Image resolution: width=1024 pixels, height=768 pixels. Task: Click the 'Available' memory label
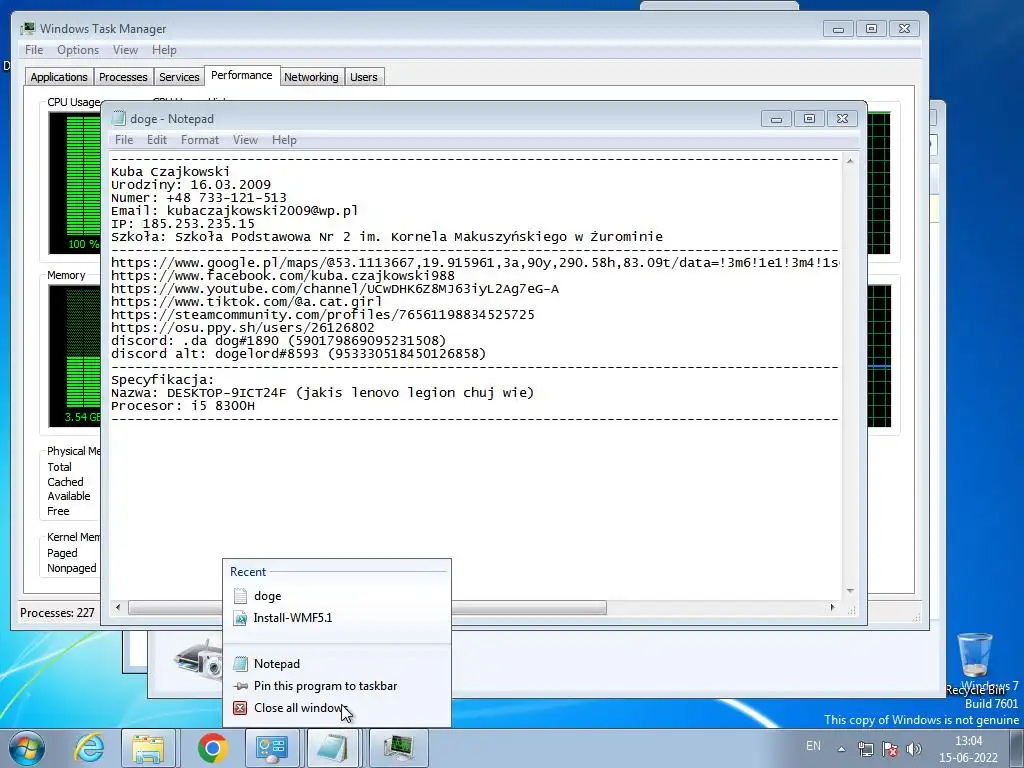[x=69, y=496]
